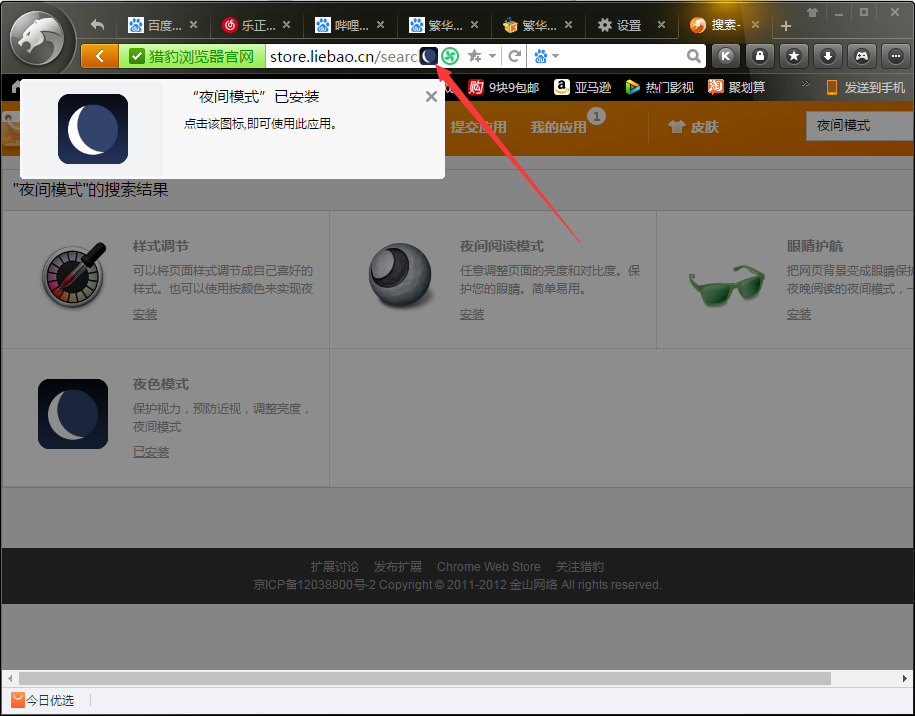Open the Chrome Web Store footer link
Image resolution: width=915 pixels, height=716 pixels.
pyautogui.click(x=488, y=566)
